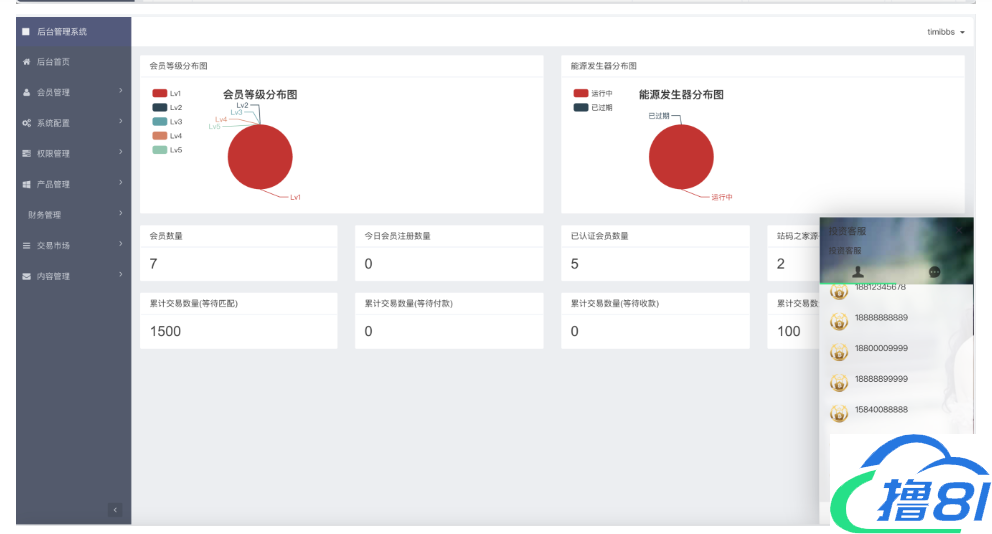Viewport: 992px width, 534px height.
Task: Click the envelope icon beside 内容管理
Action: tap(26, 277)
